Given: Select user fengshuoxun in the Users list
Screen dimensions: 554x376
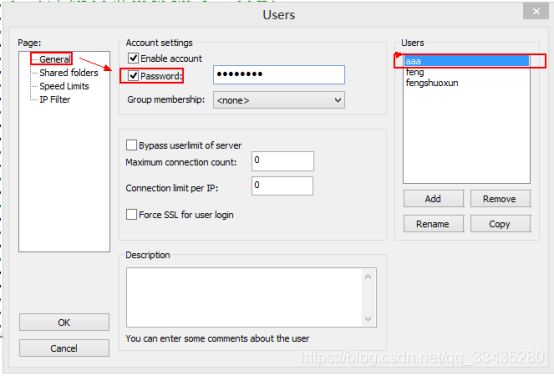Looking at the screenshot, I should (x=466, y=83).
